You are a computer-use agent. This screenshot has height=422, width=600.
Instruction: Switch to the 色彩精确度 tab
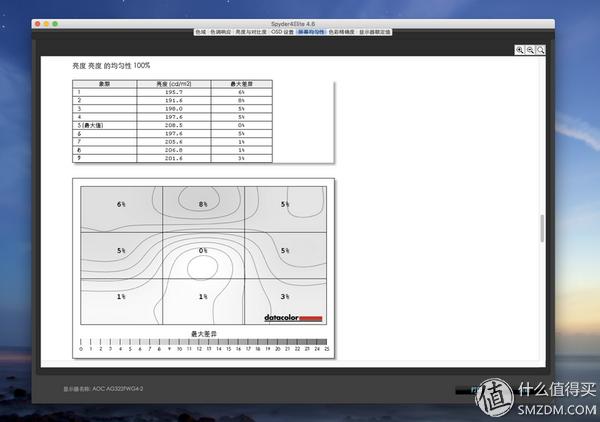341,32
